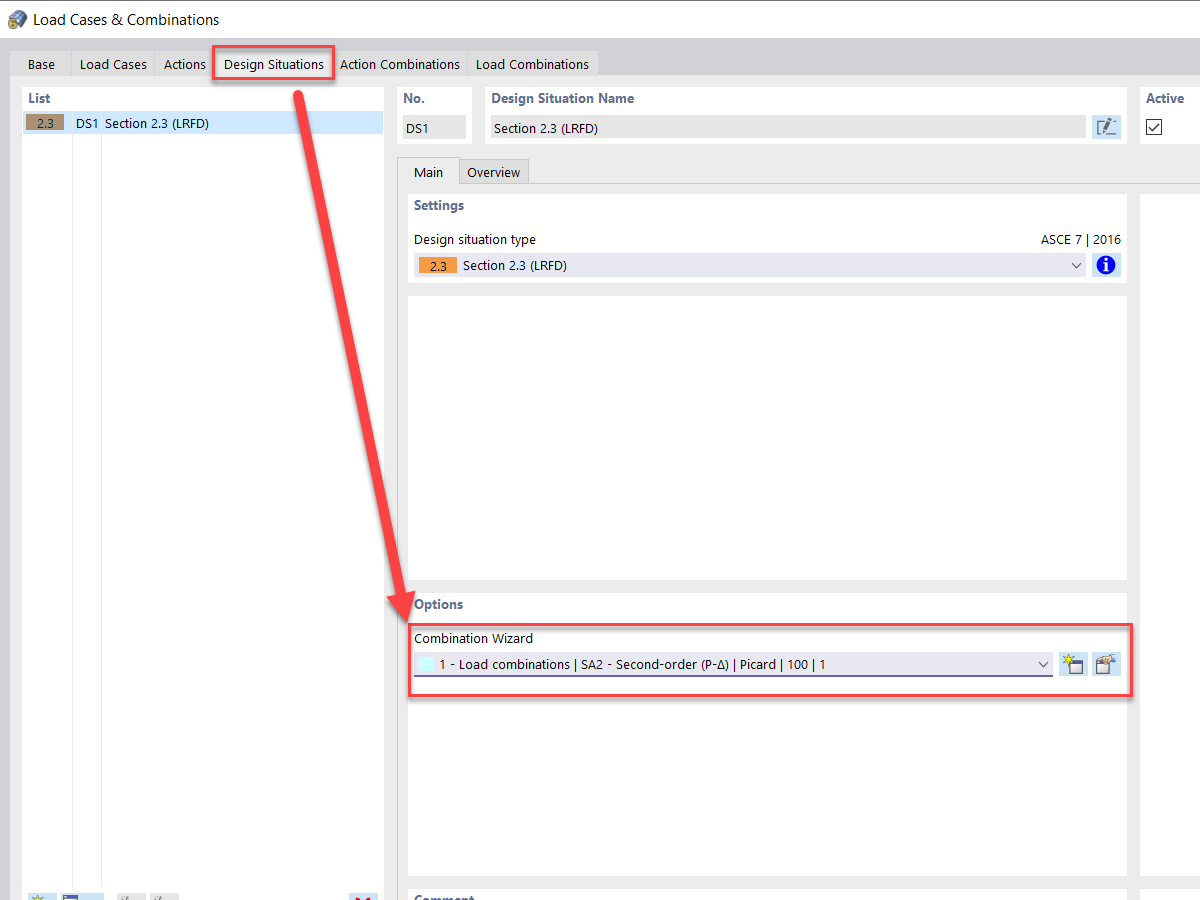Click the Load Cases & Combinations dialog icon

16,19
